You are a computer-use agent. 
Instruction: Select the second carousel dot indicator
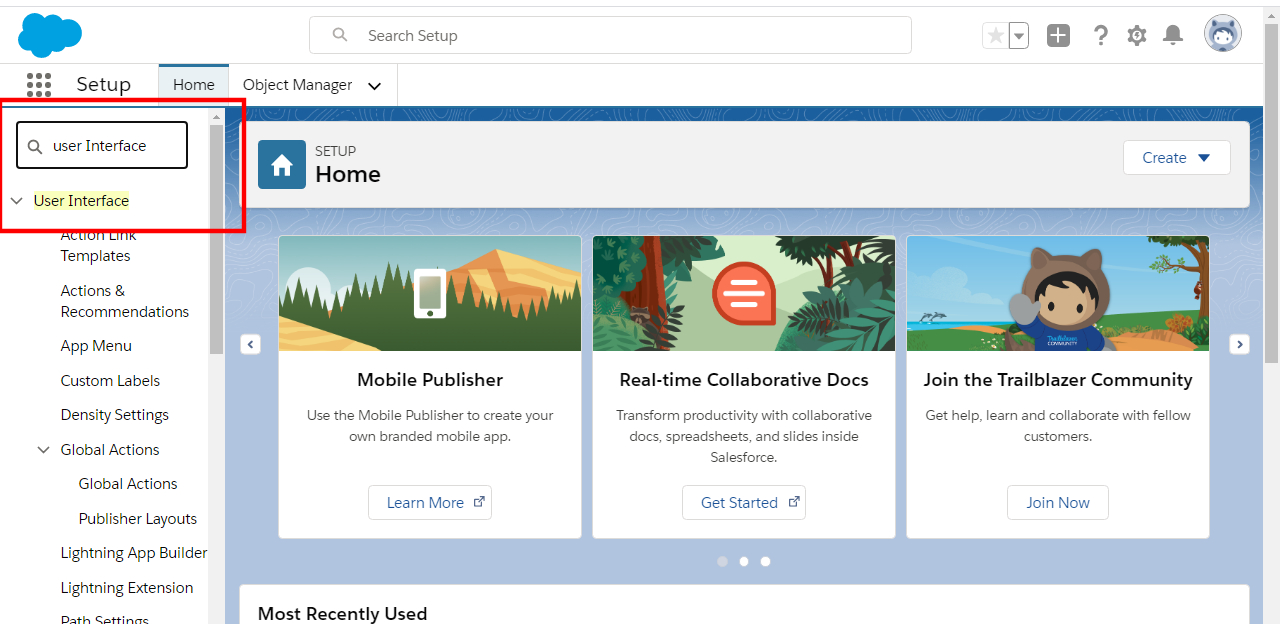pos(743,561)
